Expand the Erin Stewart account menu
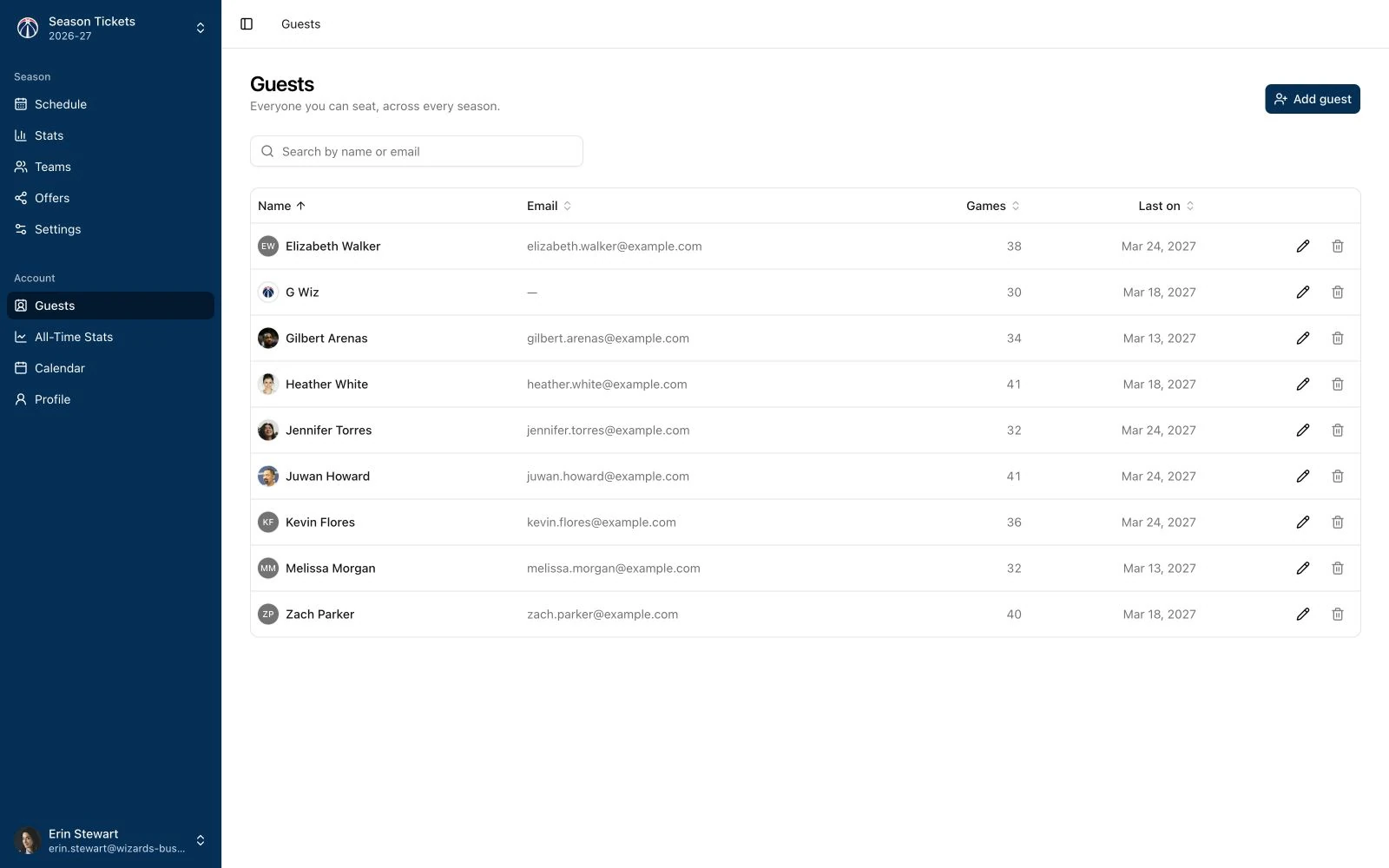The image size is (1389, 868). 111,840
